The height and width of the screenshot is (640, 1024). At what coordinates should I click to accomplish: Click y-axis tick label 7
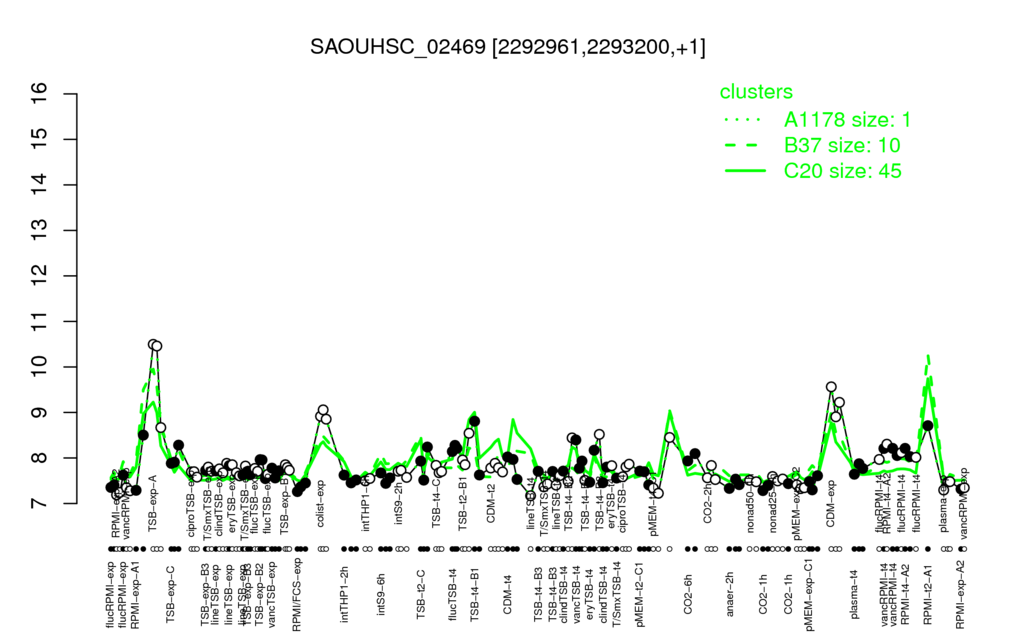pyautogui.click(x=39, y=504)
